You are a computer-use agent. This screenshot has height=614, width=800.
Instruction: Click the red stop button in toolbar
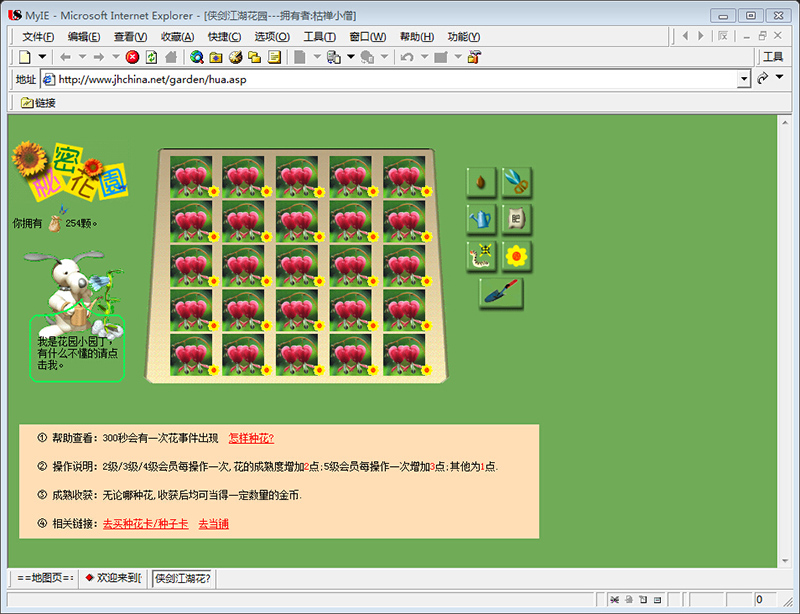132,57
